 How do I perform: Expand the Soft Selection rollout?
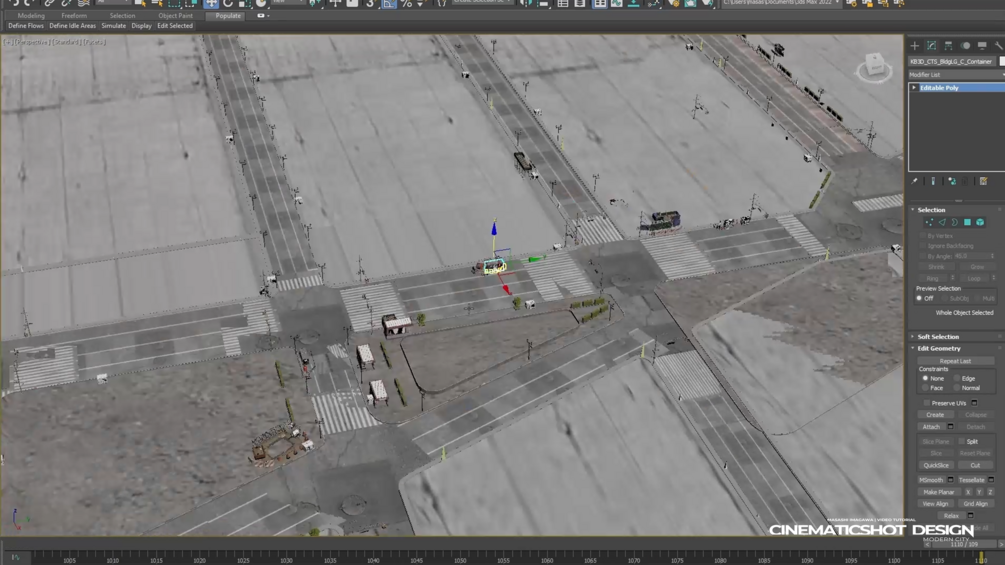click(938, 336)
